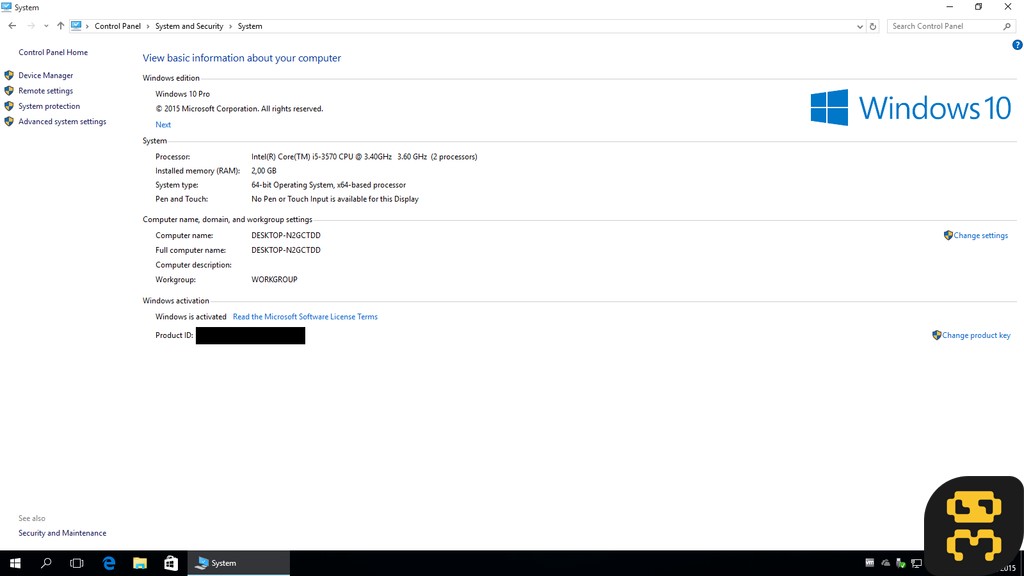Go back using the back arrow

12,26
